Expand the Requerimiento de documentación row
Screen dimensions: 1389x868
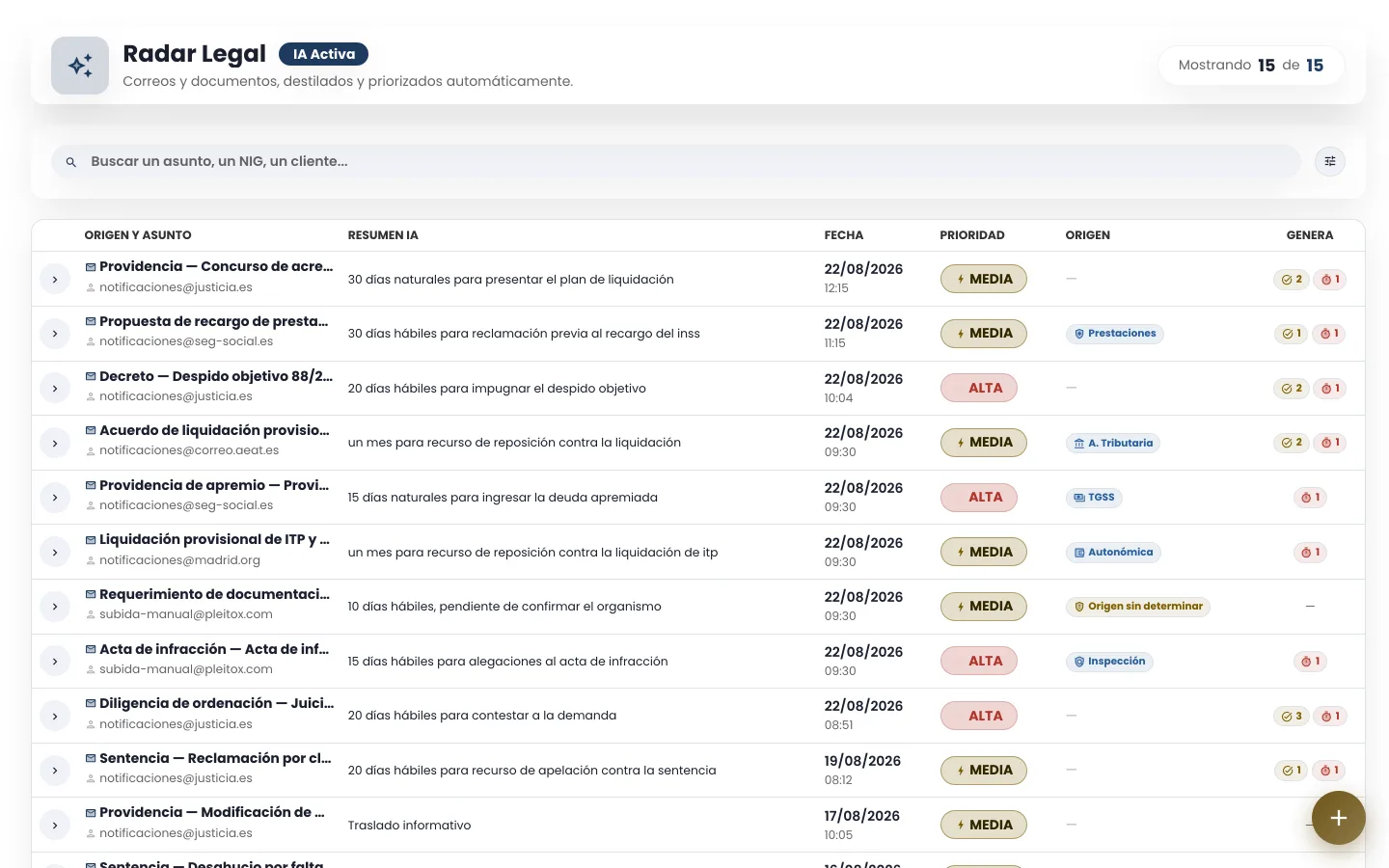pyautogui.click(x=55, y=607)
